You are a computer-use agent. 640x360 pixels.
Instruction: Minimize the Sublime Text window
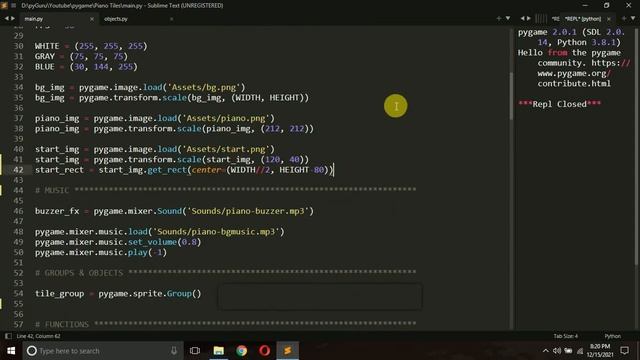point(585,5)
